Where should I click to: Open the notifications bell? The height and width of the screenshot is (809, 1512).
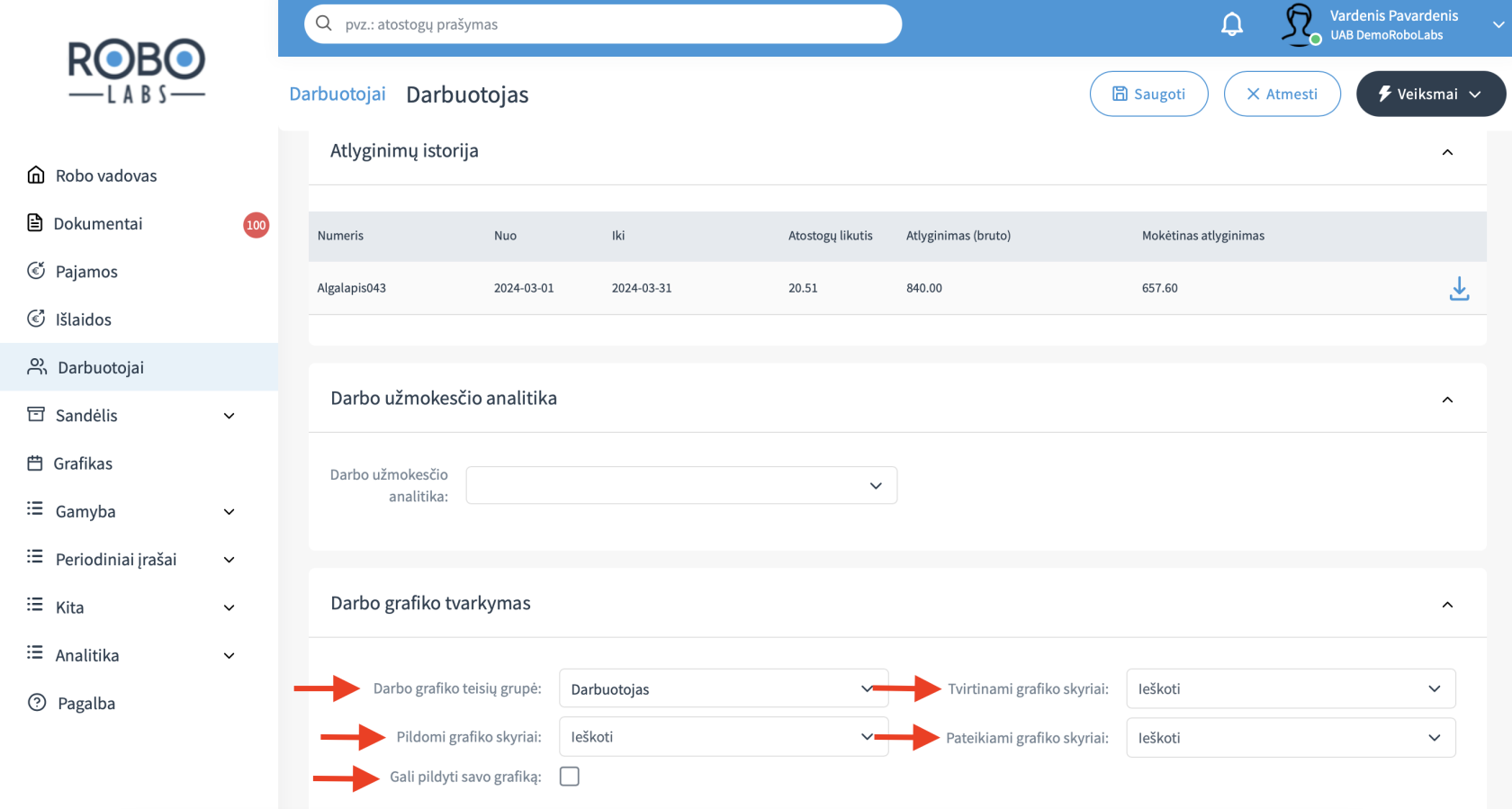tap(1232, 24)
